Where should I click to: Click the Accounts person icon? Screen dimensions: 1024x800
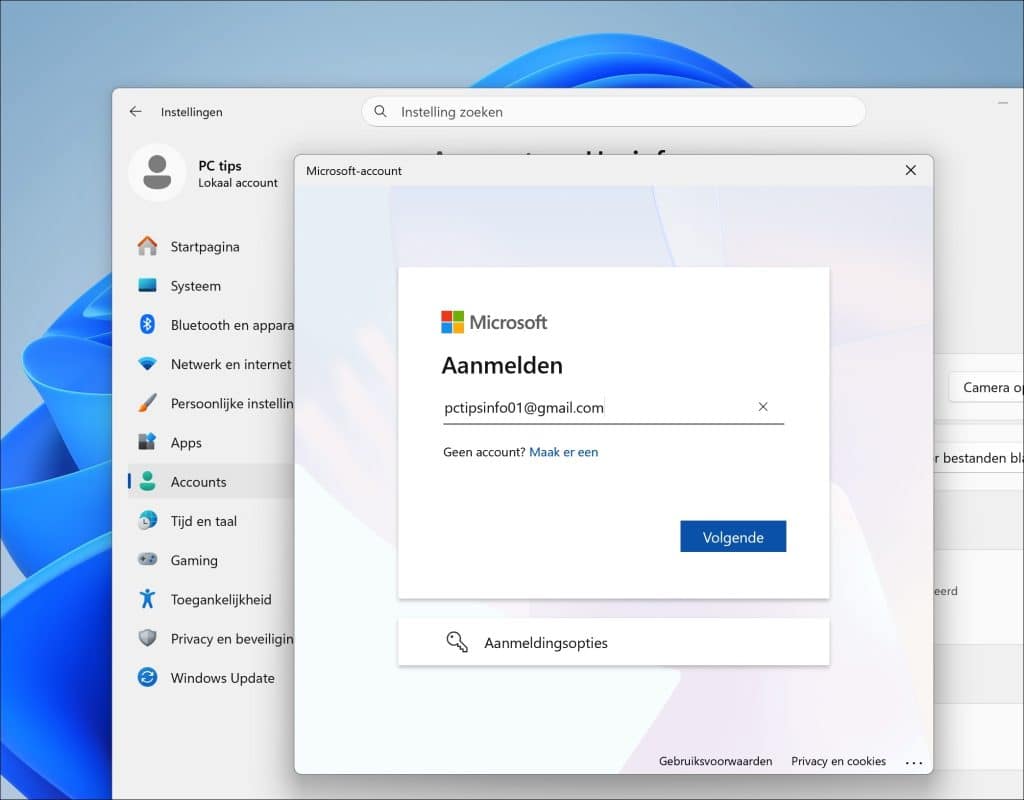(148, 481)
